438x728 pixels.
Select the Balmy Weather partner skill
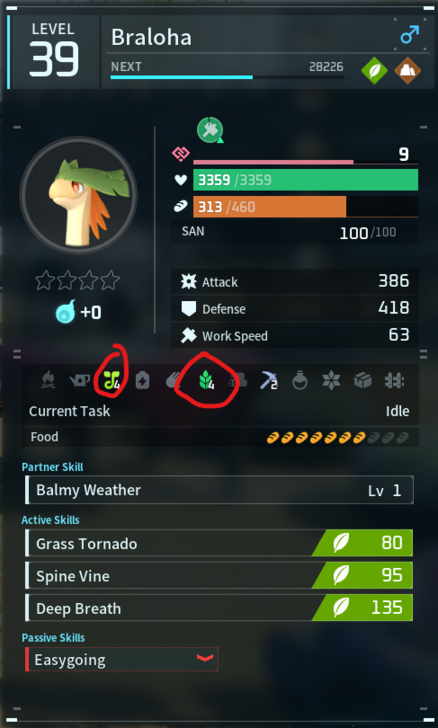(219, 490)
